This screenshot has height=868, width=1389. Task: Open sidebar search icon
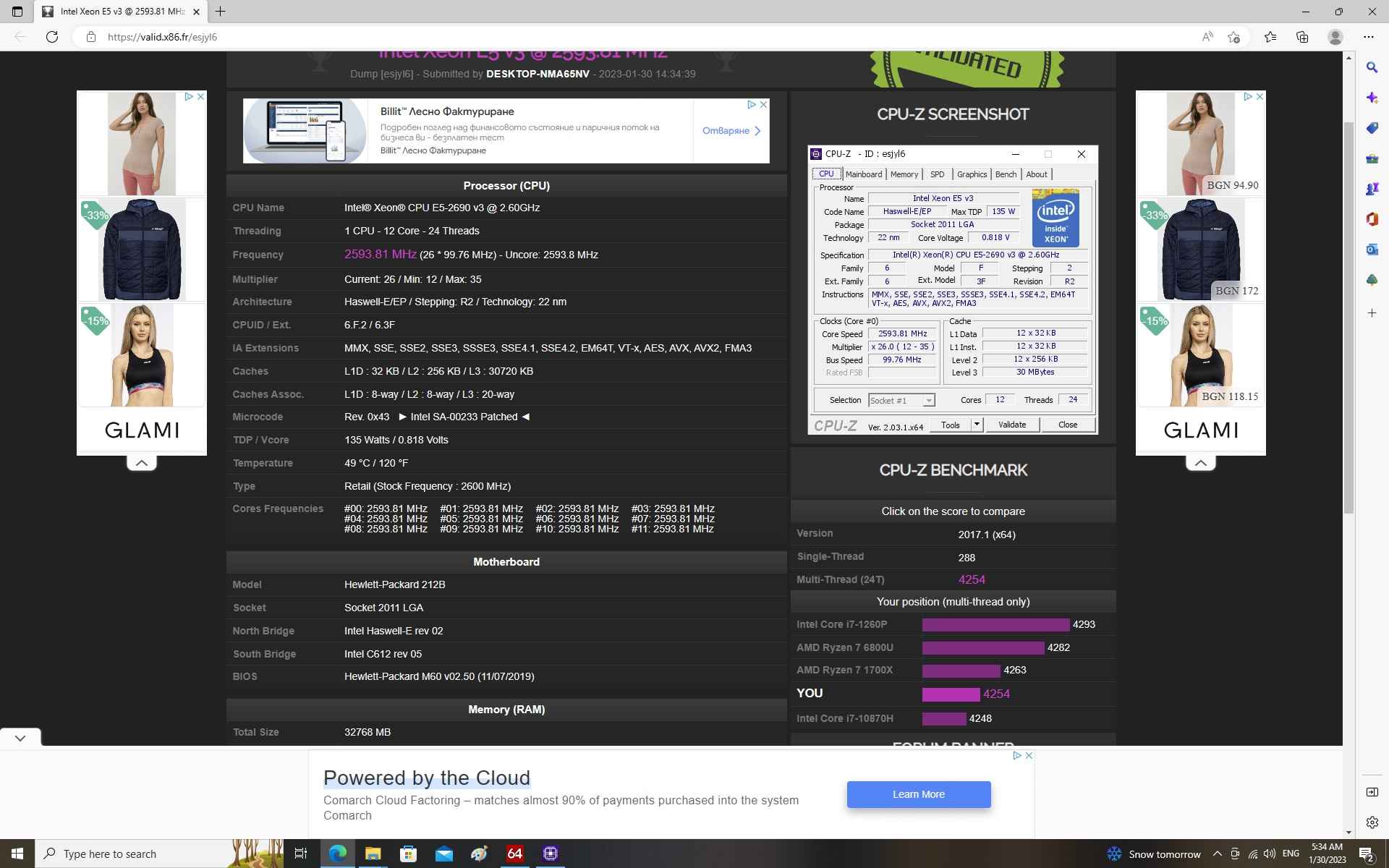click(1372, 67)
